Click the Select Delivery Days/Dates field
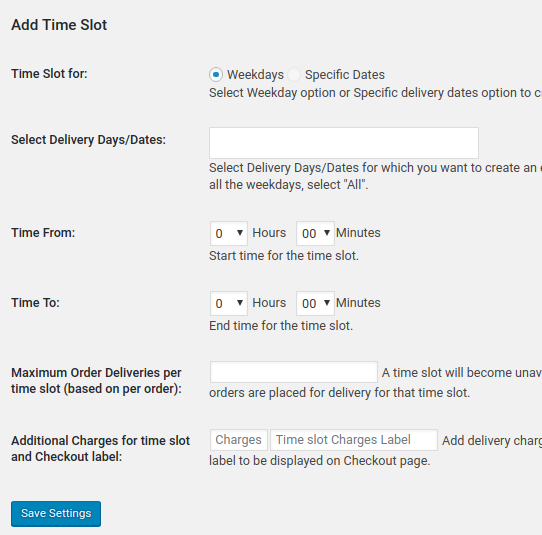This screenshot has height=535, width=542. [x=344, y=143]
